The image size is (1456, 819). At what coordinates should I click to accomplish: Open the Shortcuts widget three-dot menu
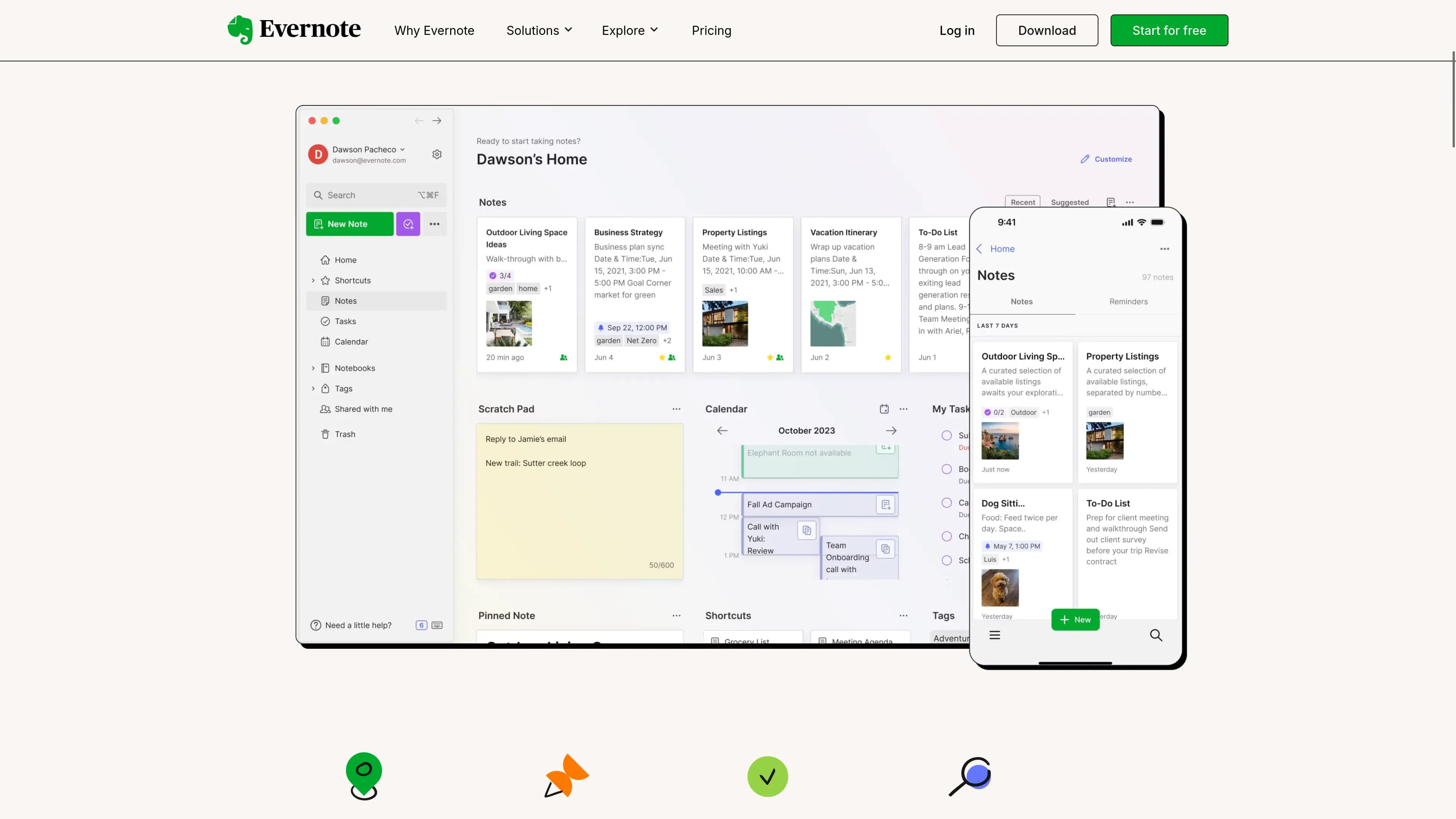(x=904, y=615)
